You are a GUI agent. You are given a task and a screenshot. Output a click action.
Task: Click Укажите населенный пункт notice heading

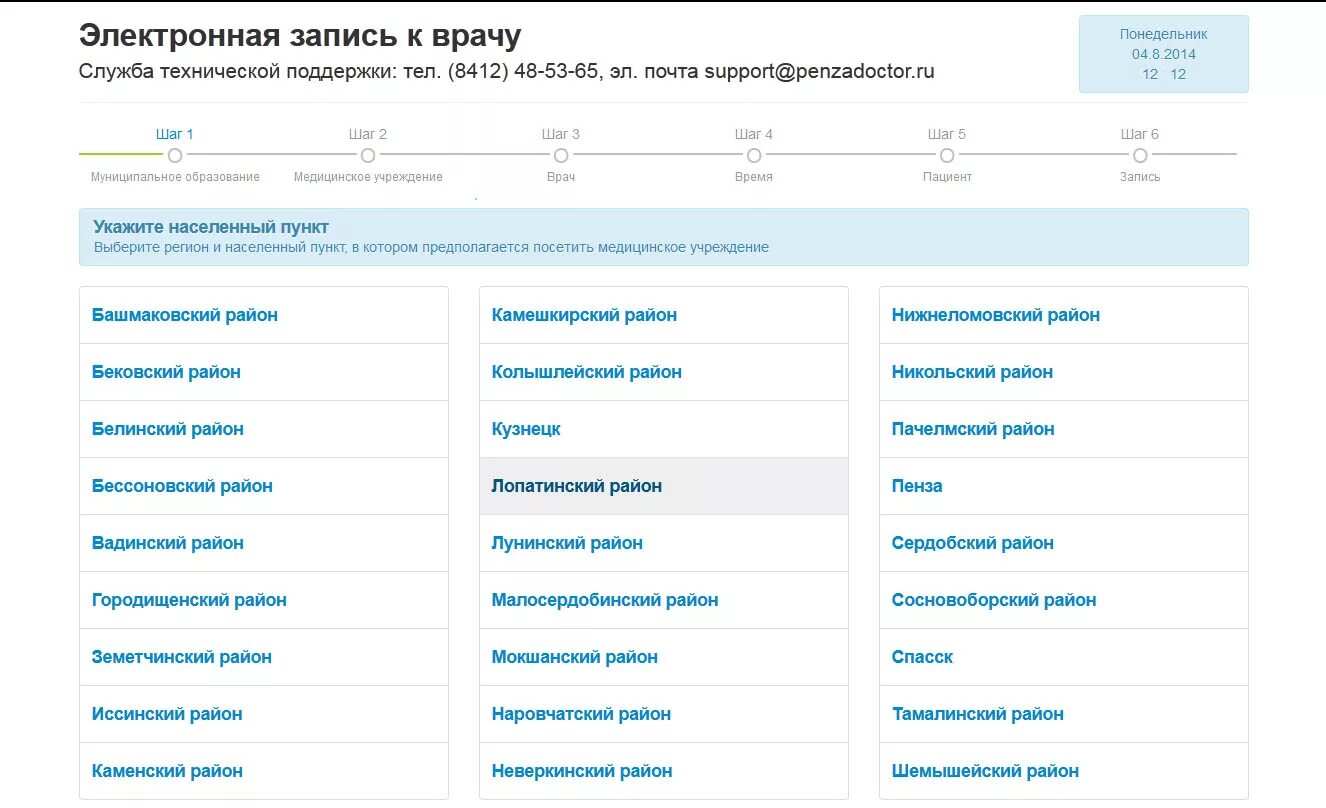211,227
